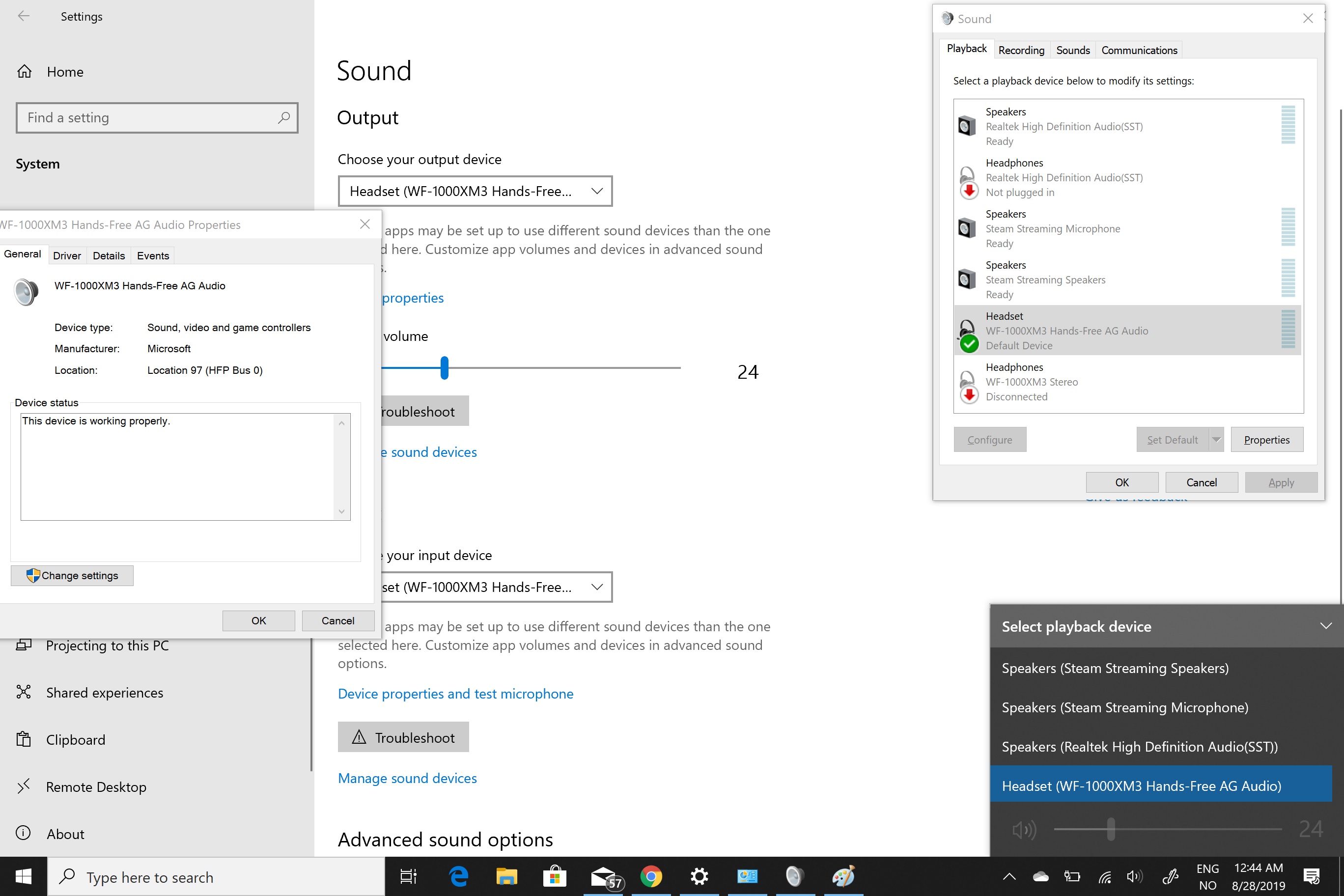This screenshot has width=1344, height=896.
Task: Open Windows Ink Workspace pen icon
Action: 1170,876
